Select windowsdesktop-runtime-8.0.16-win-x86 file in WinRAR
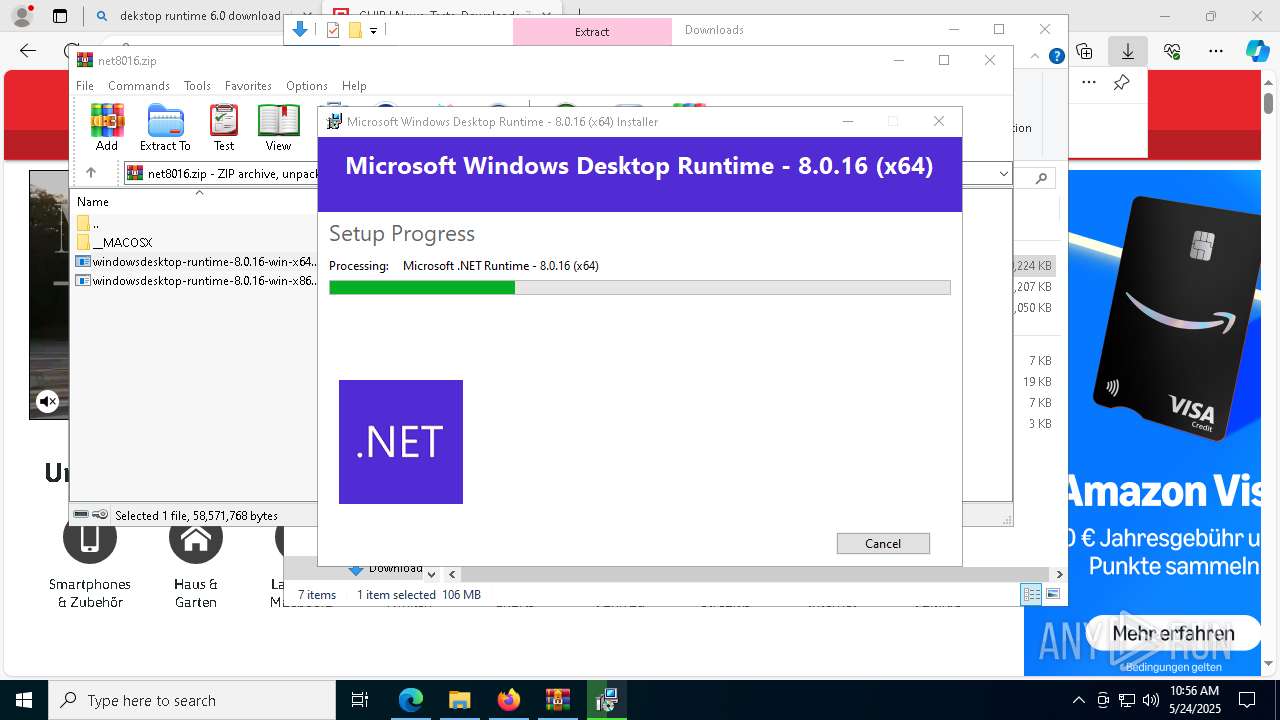Image resolution: width=1280 pixels, height=720 pixels. [x=196, y=281]
